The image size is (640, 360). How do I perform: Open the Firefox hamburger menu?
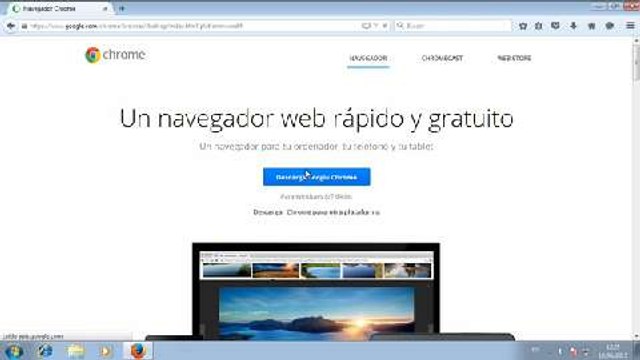tap(630, 26)
